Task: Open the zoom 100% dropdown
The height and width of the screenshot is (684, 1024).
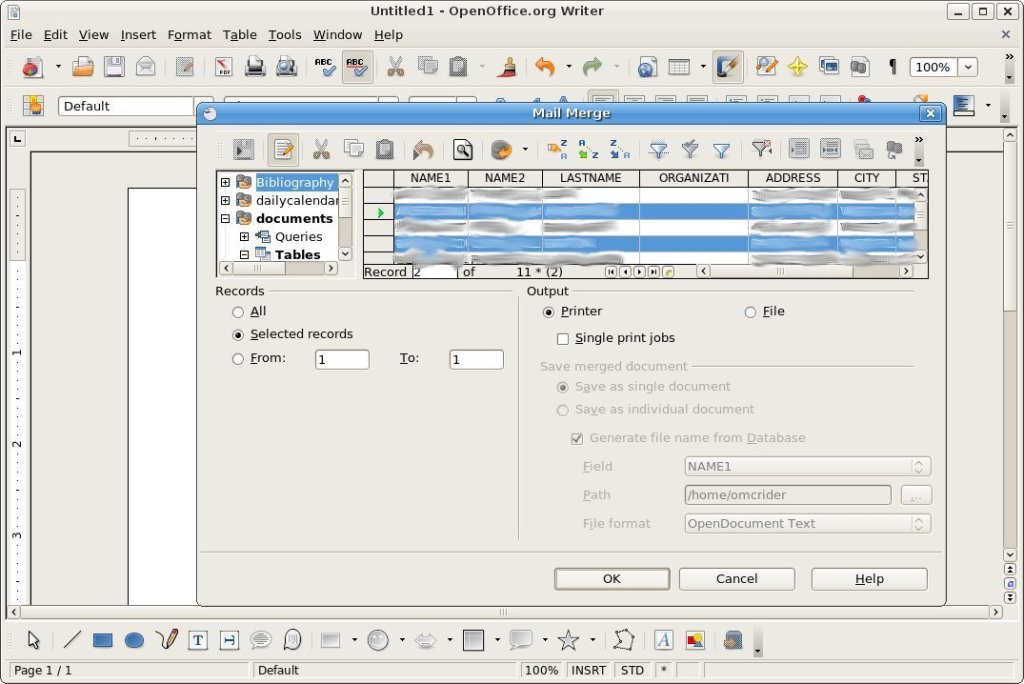Action: [968, 67]
